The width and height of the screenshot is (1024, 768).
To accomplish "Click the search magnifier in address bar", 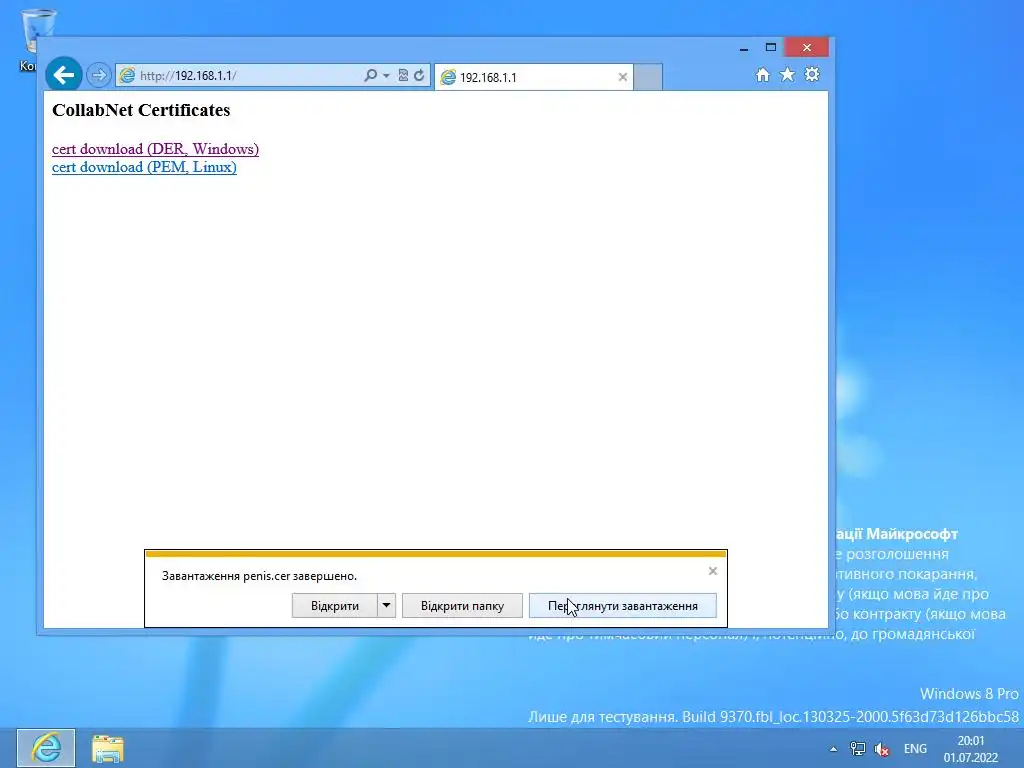I will coord(370,75).
